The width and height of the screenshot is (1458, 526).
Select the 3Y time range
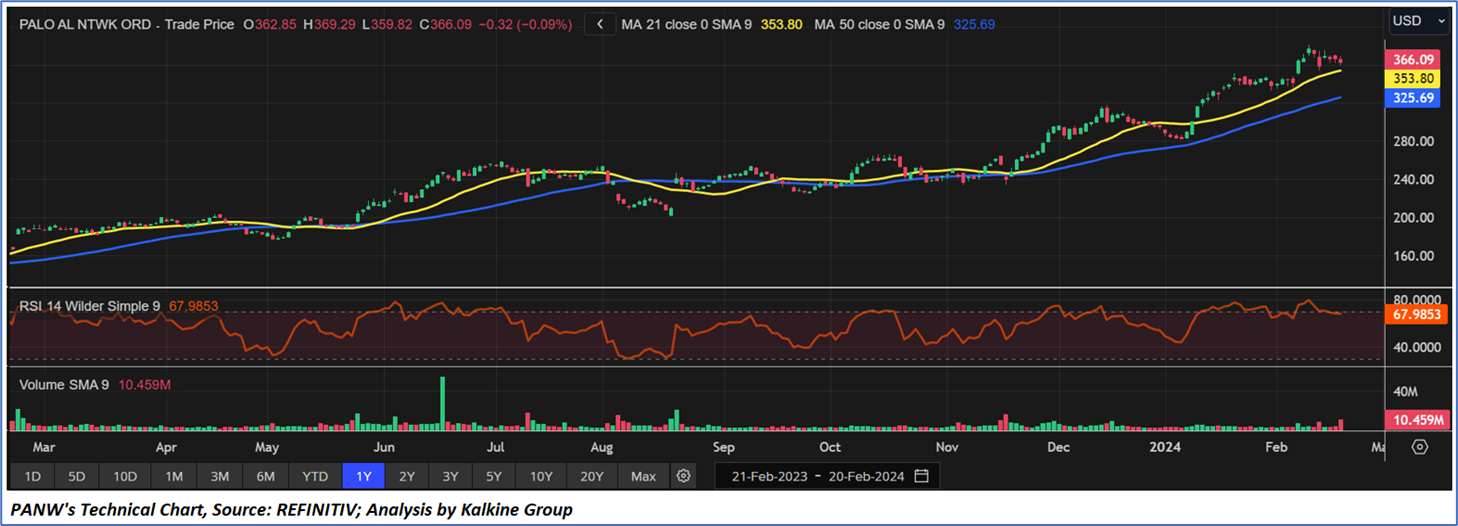[x=450, y=476]
